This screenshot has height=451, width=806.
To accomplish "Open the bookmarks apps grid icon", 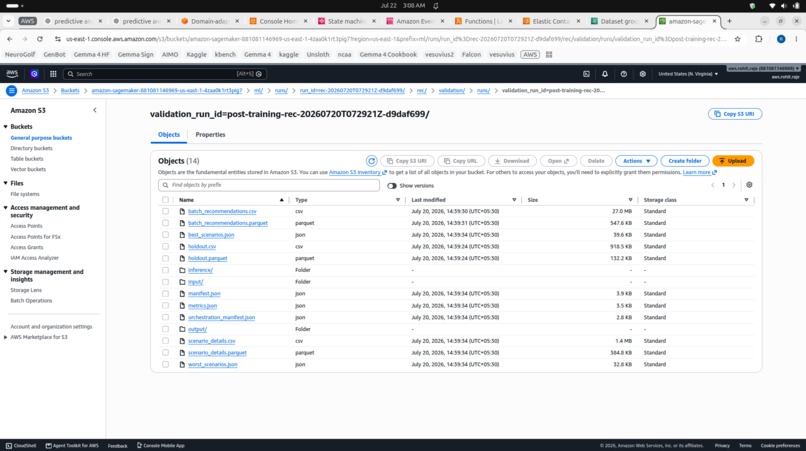I will [549, 55].
